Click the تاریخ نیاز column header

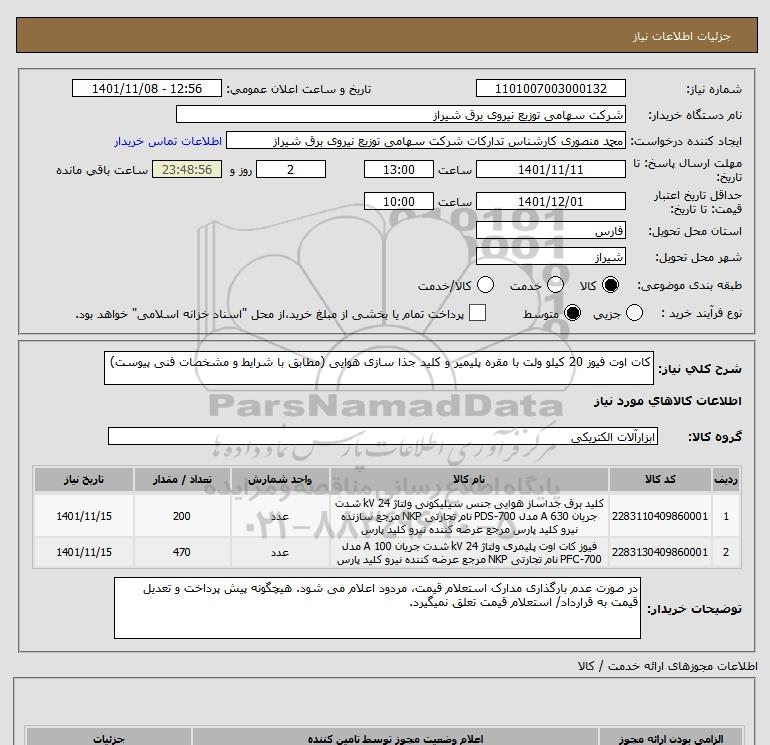coord(83,479)
